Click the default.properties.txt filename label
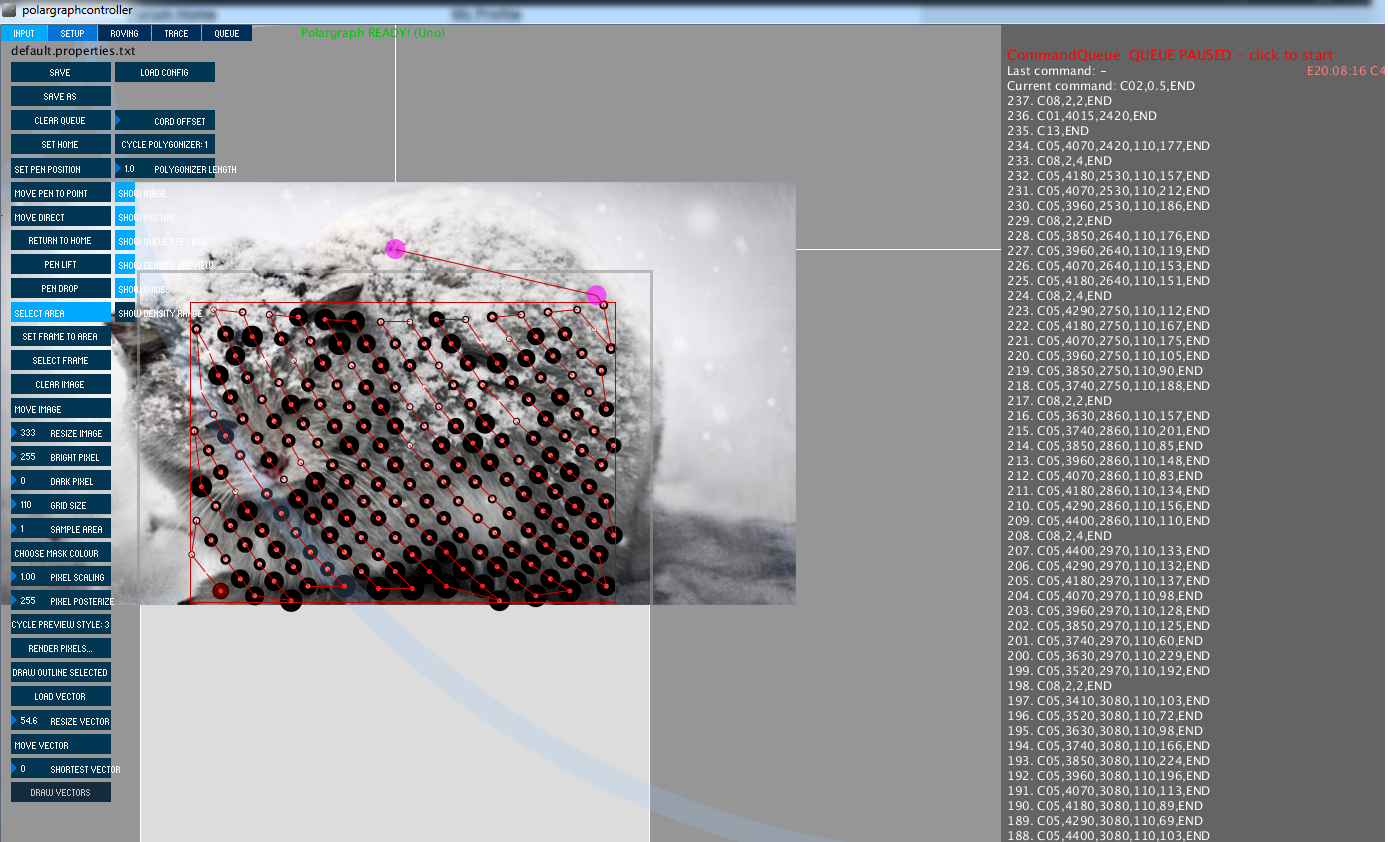The height and width of the screenshot is (842, 1388). coord(73,50)
